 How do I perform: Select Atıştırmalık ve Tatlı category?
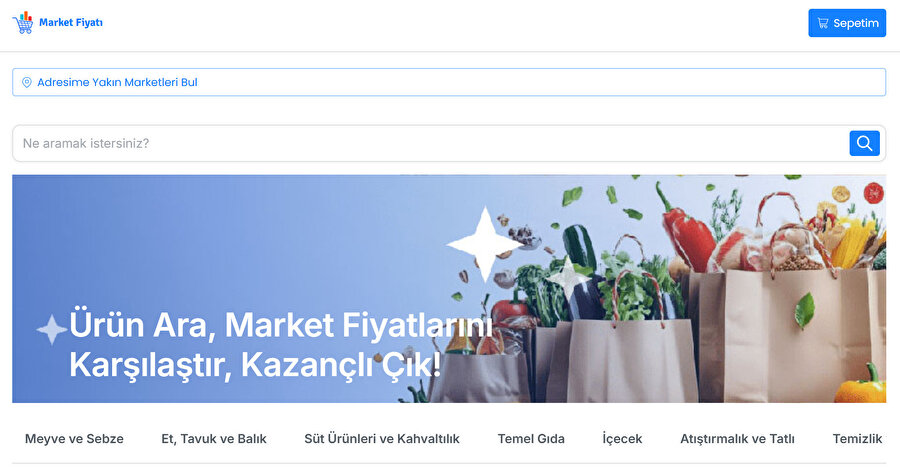tap(738, 439)
